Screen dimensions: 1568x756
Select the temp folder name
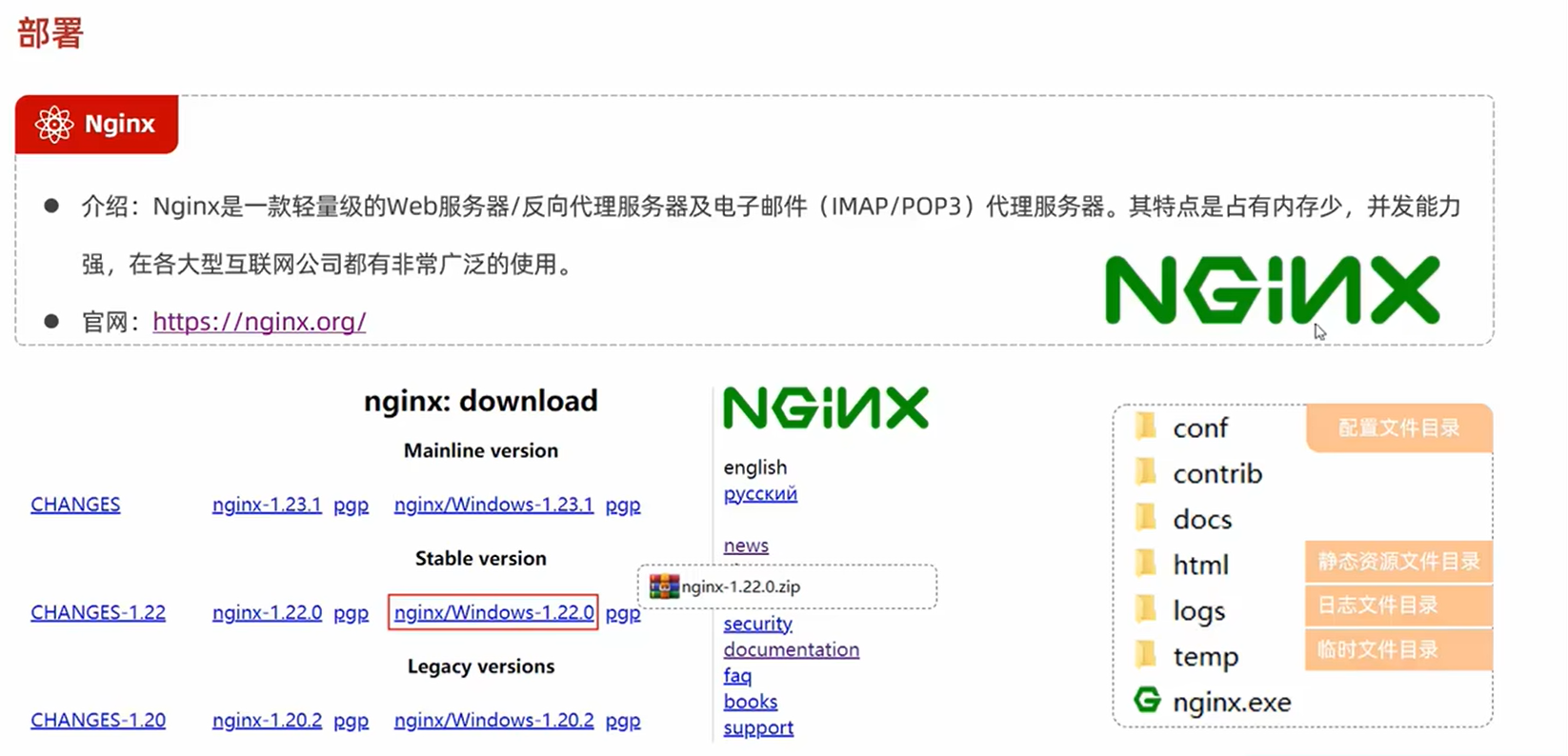pos(1206,657)
